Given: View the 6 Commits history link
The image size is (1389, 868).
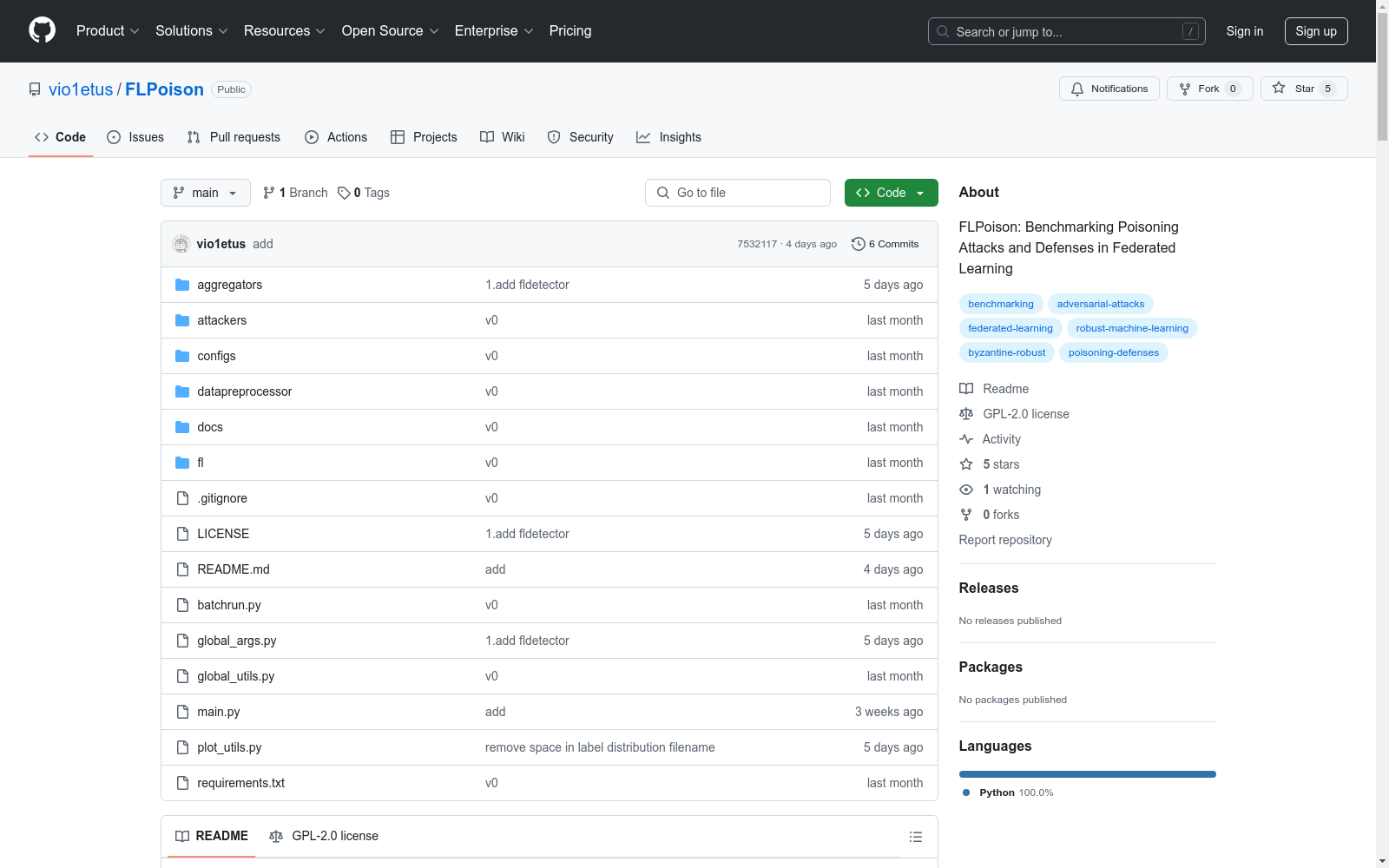Looking at the screenshot, I should 885,244.
